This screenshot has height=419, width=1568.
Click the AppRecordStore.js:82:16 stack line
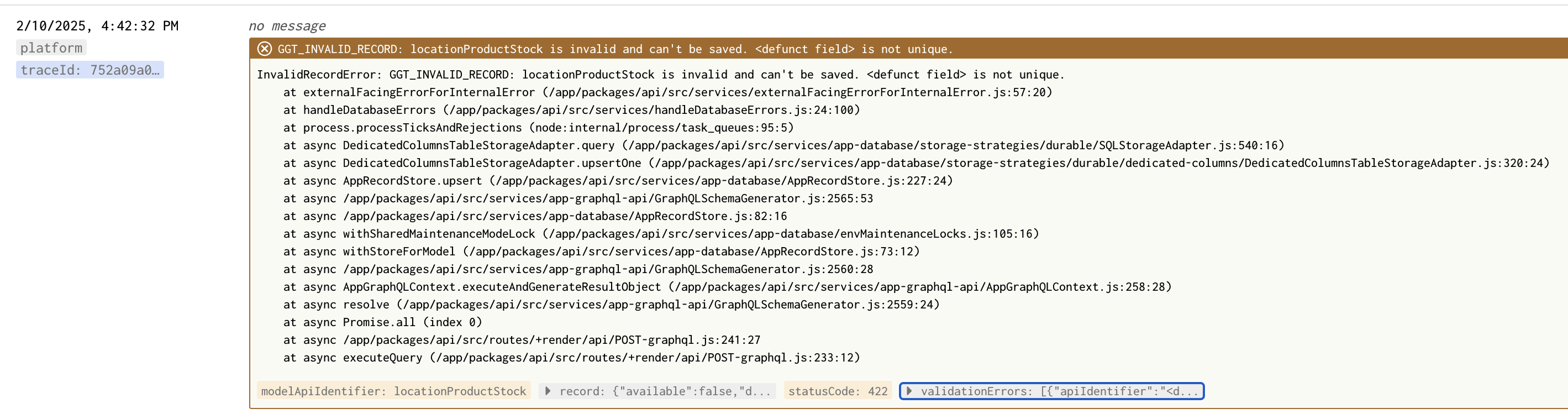coord(535,216)
